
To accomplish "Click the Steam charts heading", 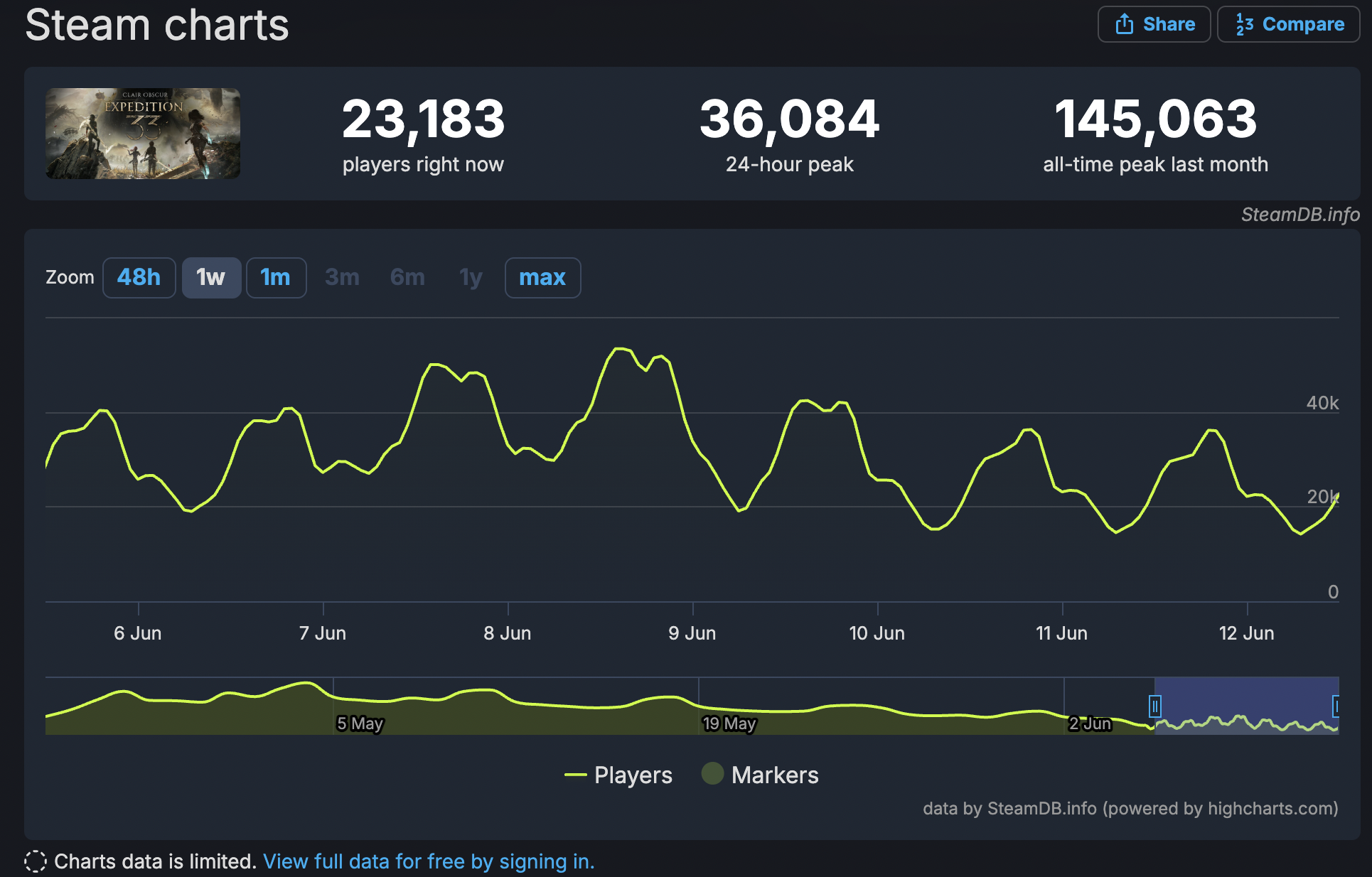I will point(157,24).
